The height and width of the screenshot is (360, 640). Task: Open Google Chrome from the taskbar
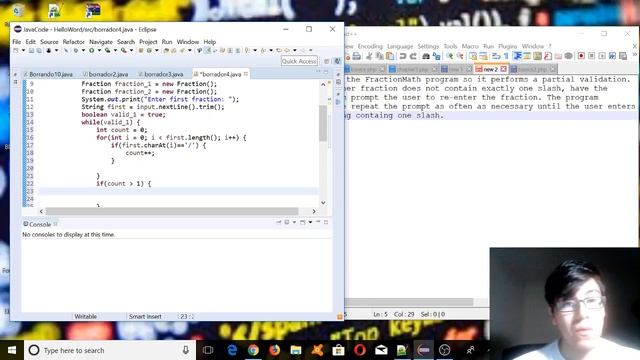[253, 350]
